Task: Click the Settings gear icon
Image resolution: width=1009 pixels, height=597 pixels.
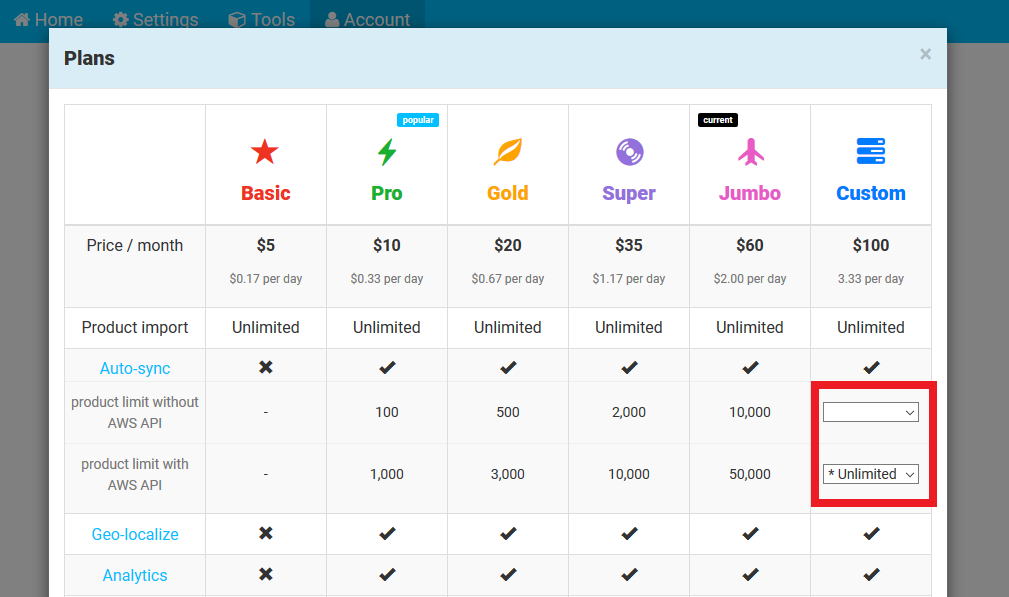Action: pyautogui.click(x=120, y=19)
